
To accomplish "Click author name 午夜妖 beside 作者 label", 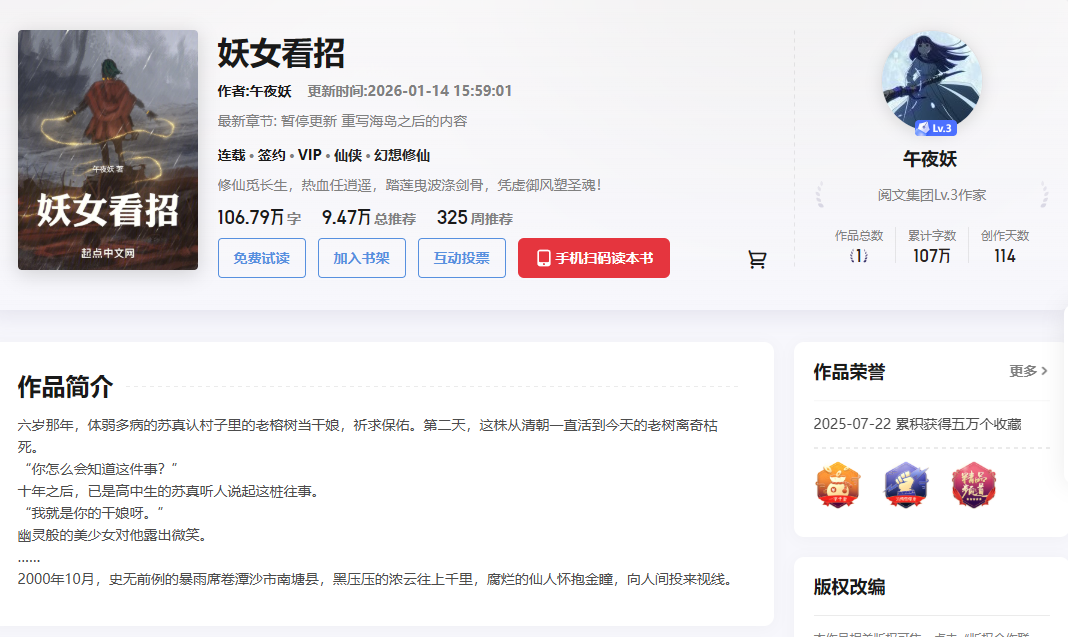I will [270, 91].
